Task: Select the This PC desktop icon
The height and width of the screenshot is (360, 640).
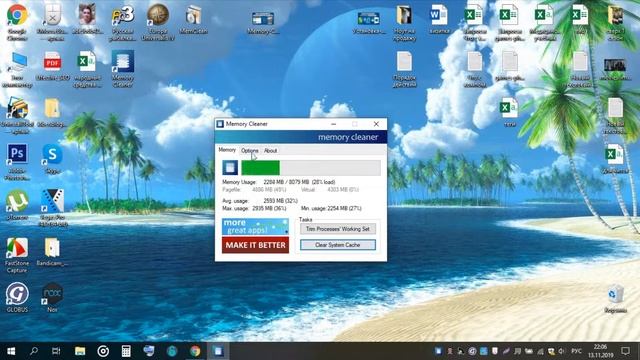Action: coord(17,69)
